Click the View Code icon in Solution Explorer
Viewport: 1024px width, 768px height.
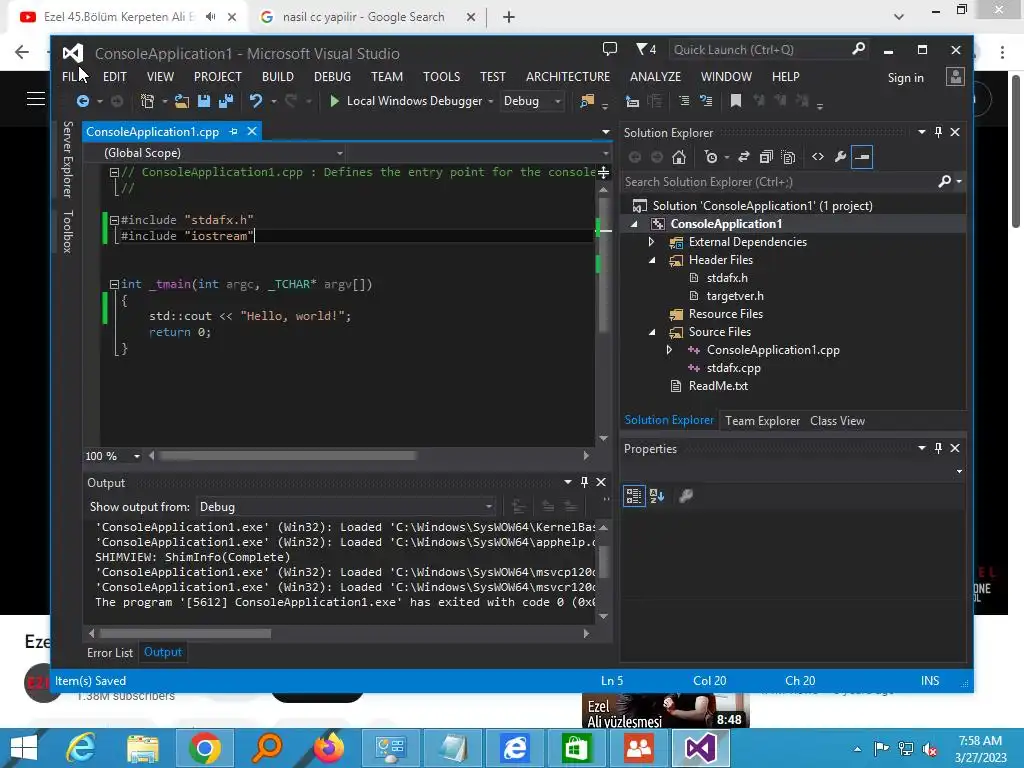point(818,157)
